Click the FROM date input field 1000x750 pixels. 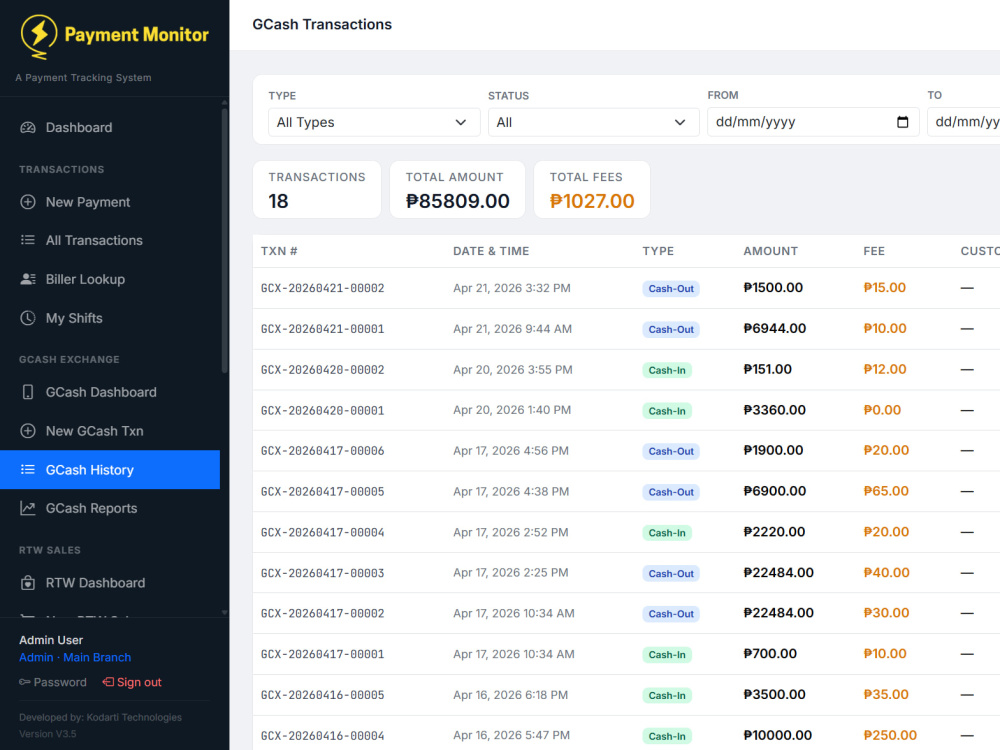(x=813, y=122)
